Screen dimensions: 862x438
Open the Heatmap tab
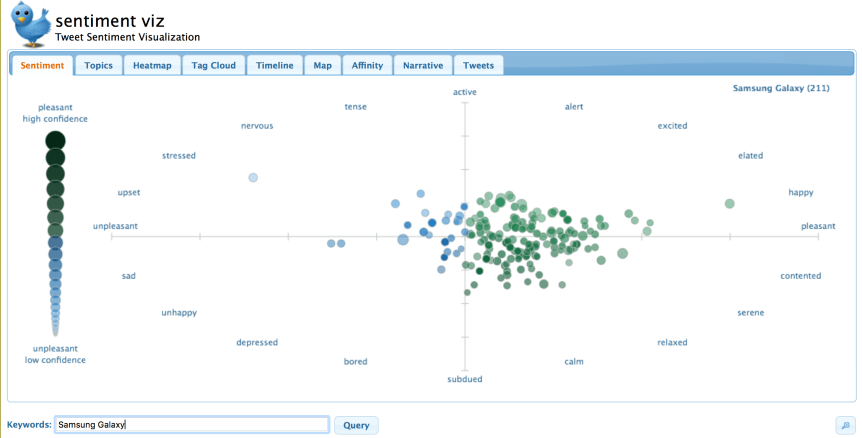[x=152, y=65]
